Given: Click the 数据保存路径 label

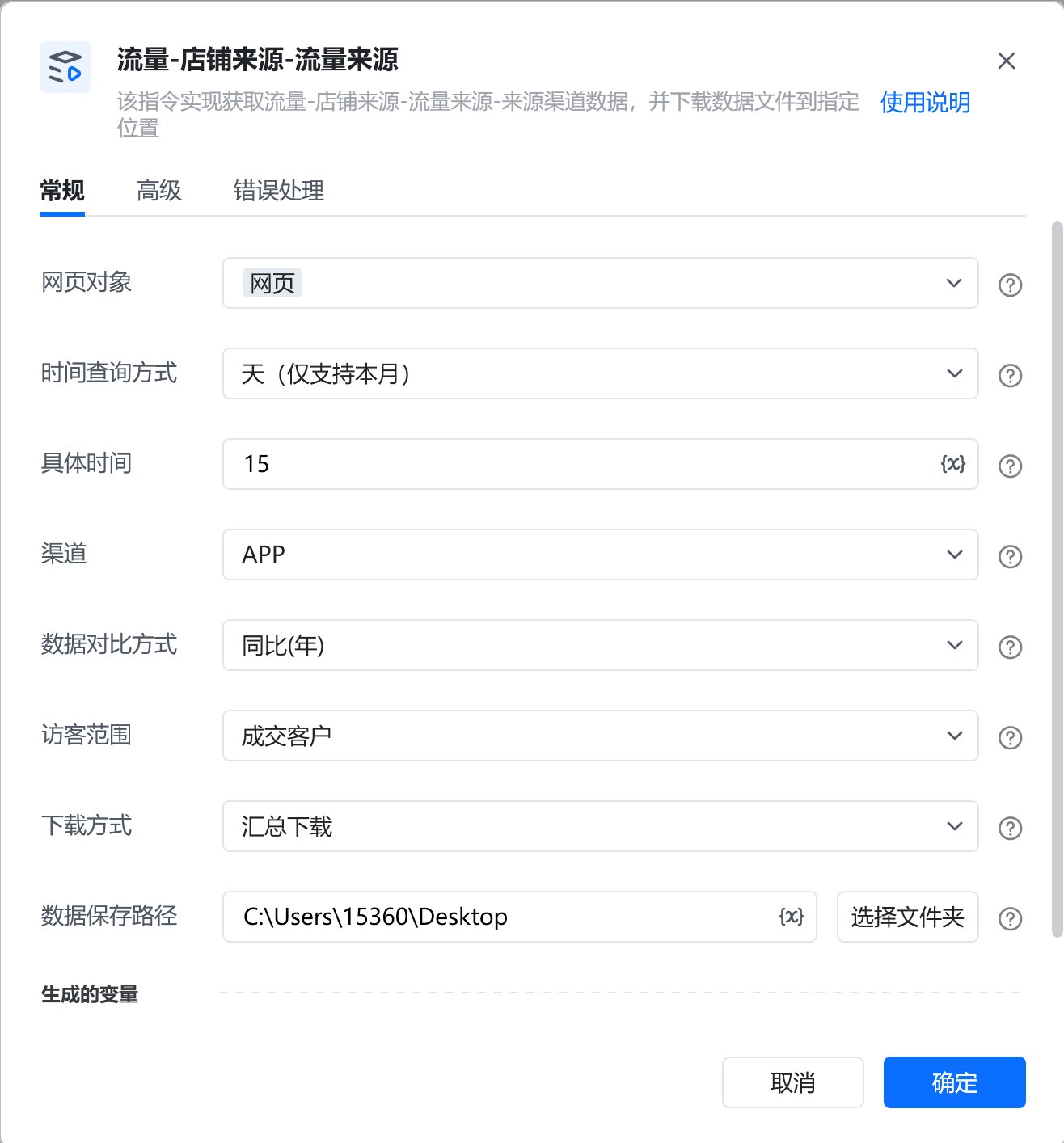Looking at the screenshot, I should [109, 916].
